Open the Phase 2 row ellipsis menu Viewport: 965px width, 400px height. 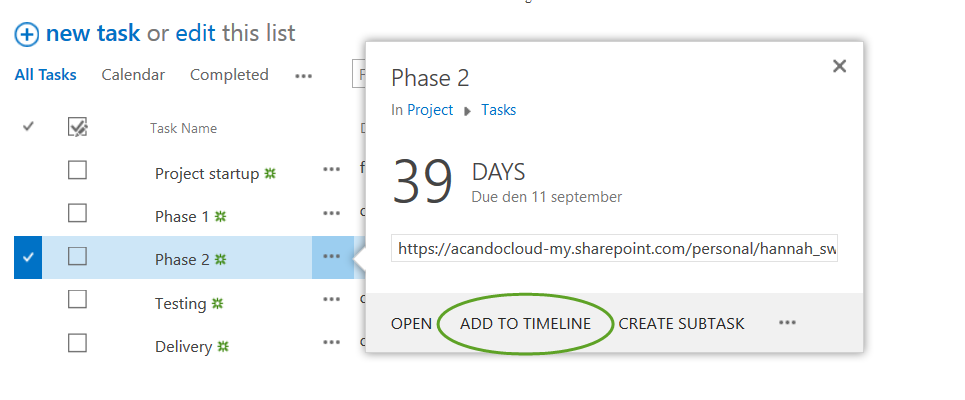(332, 257)
